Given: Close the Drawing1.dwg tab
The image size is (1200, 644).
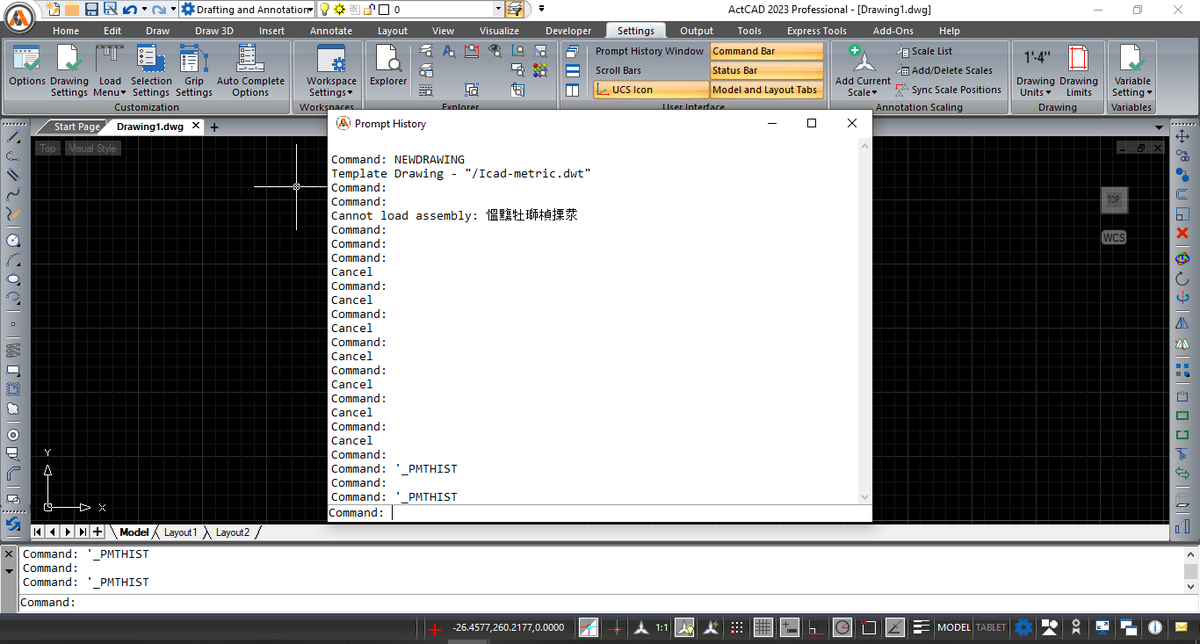Looking at the screenshot, I should point(196,126).
